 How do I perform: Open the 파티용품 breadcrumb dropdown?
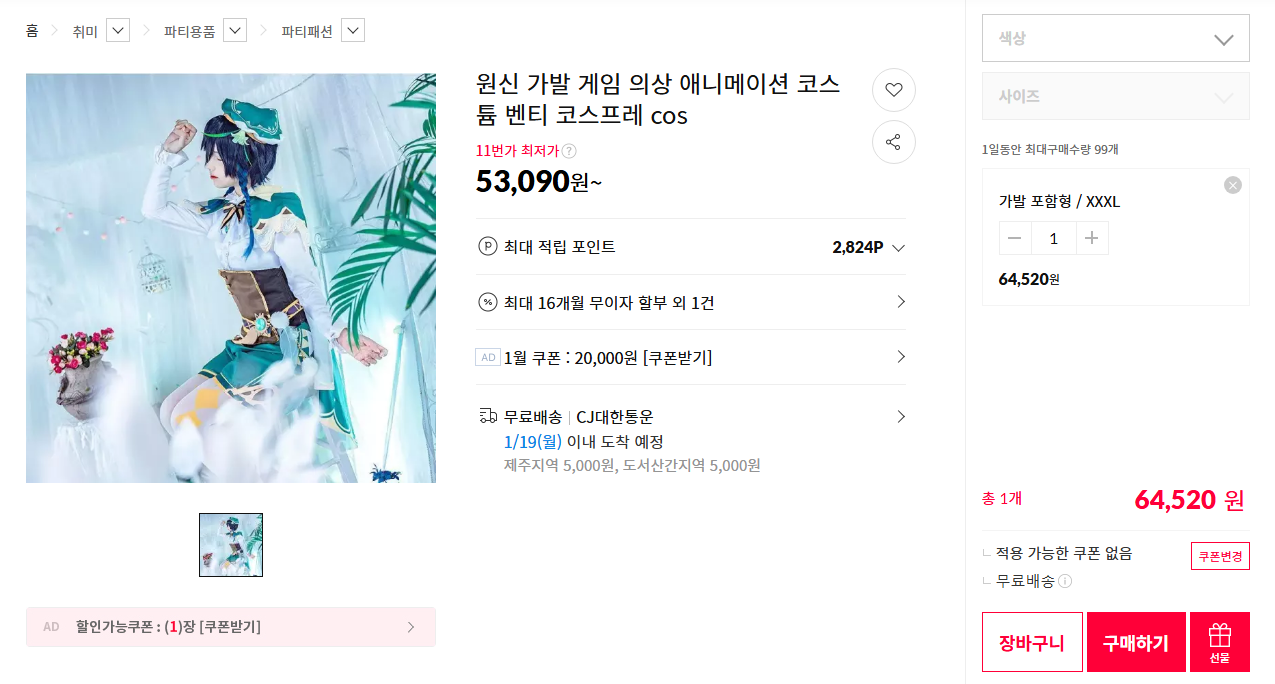click(x=235, y=31)
